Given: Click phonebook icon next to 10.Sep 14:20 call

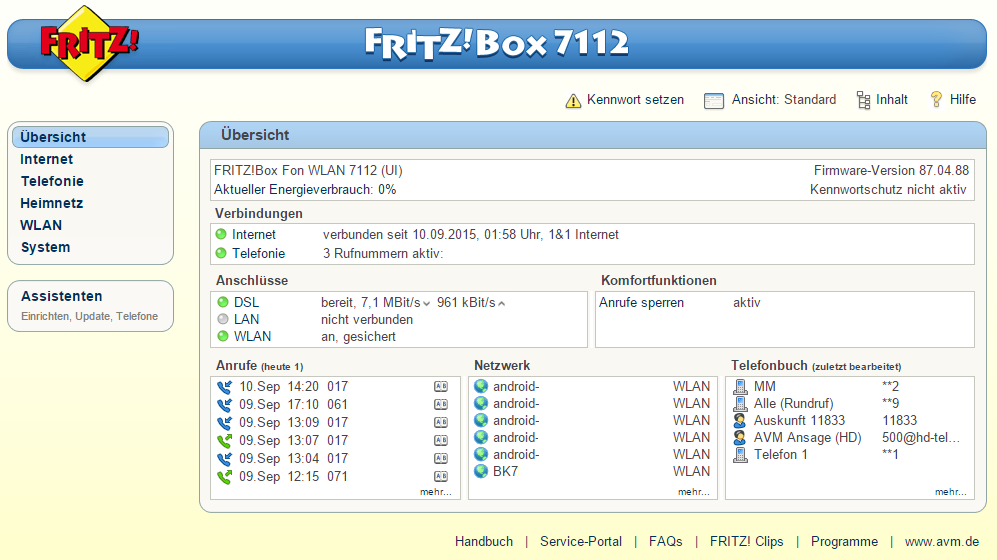Looking at the screenshot, I should coord(440,387).
